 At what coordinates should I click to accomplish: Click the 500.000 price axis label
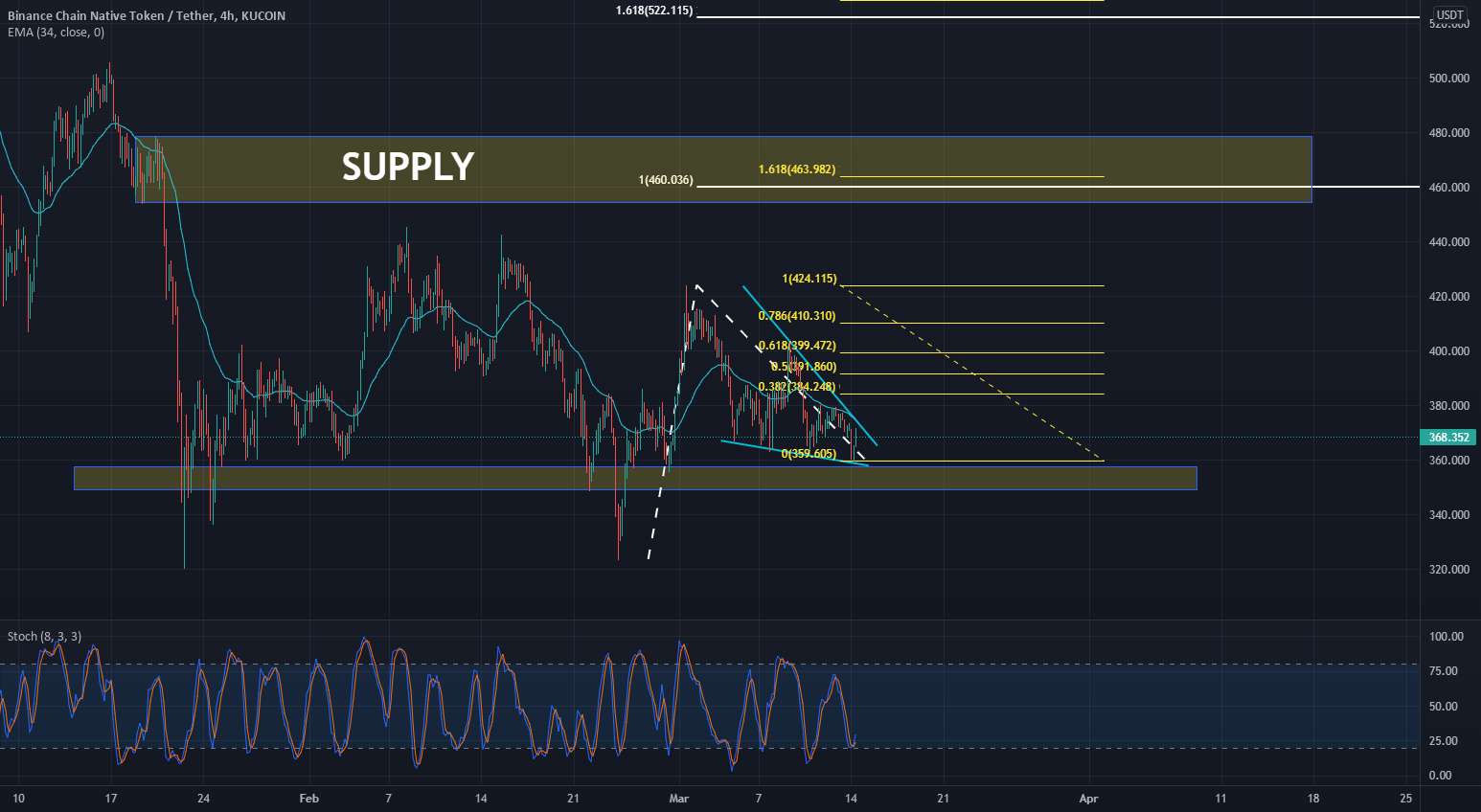click(1448, 79)
